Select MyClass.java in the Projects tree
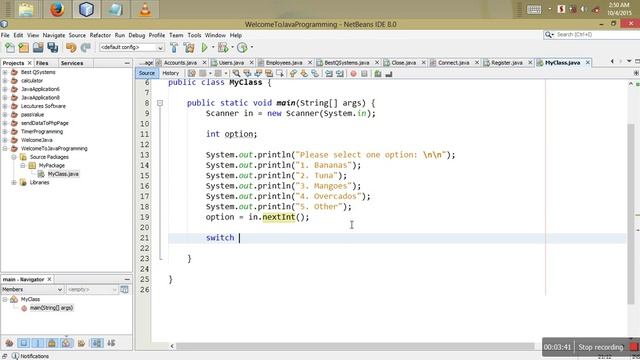The width and height of the screenshot is (640, 360). click(x=63, y=174)
